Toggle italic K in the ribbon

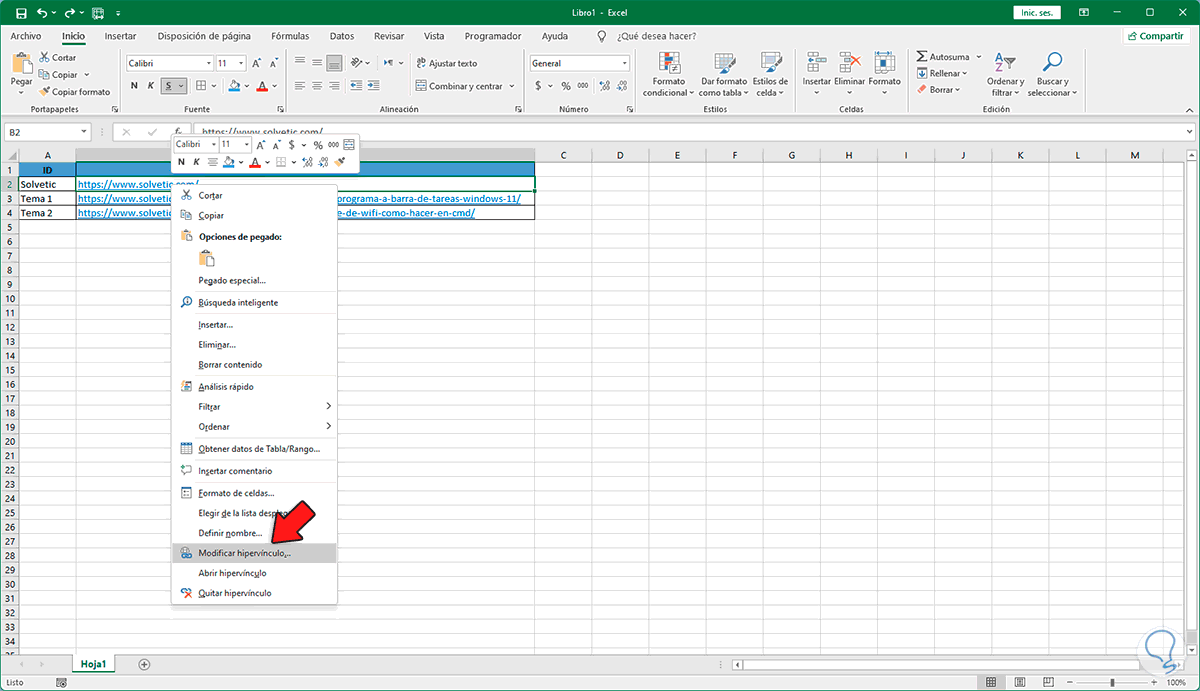(150, 86)
